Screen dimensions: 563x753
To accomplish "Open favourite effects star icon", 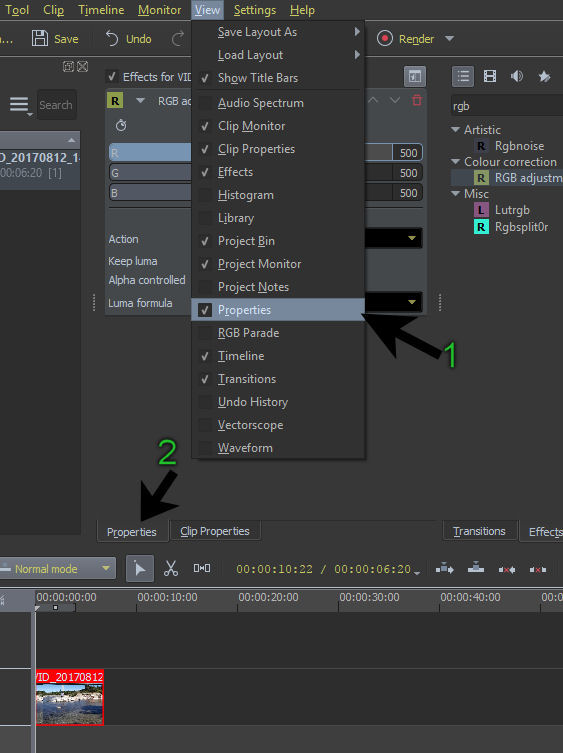I will [x=544, y=76].
